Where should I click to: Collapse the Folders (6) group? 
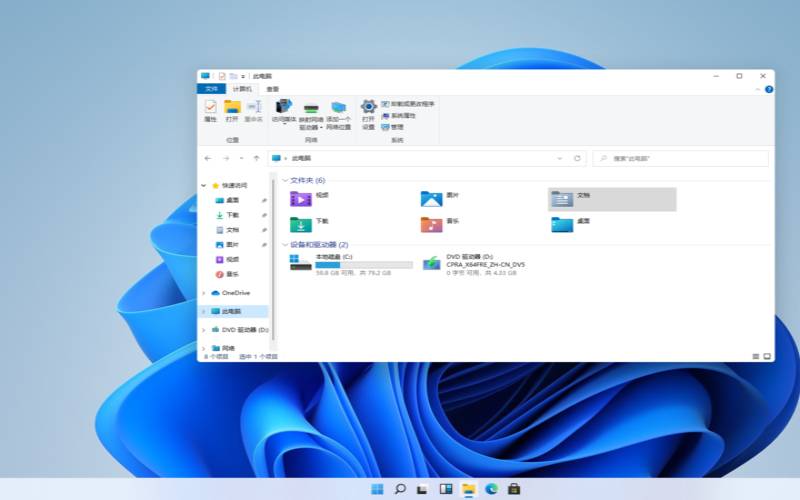285,180
